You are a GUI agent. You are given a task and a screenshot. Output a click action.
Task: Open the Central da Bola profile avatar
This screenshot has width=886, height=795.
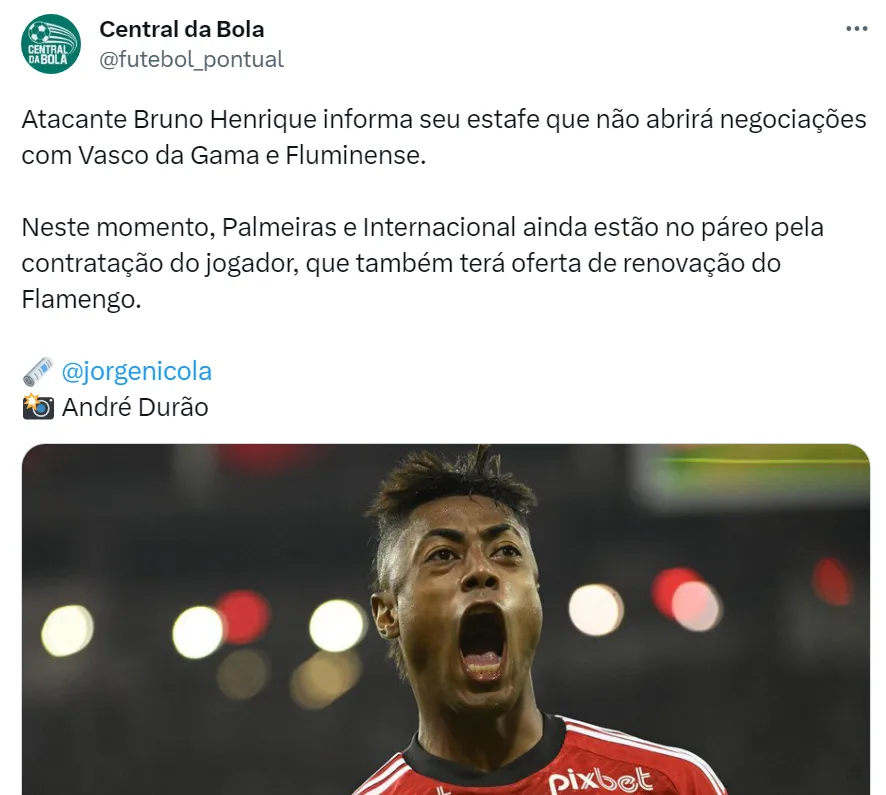tap(51, 44)
